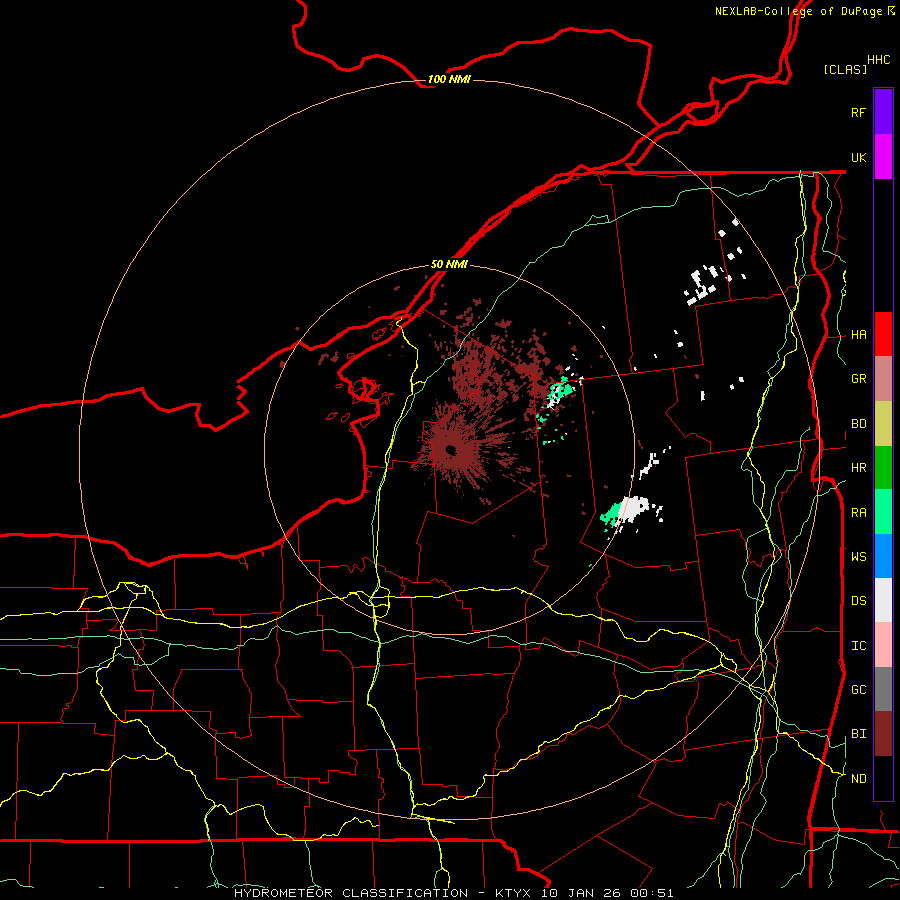The width and height of the screenshot is (900, 900).
Task: Click the 'ND' legend label
Action: [x=858, y=778]
